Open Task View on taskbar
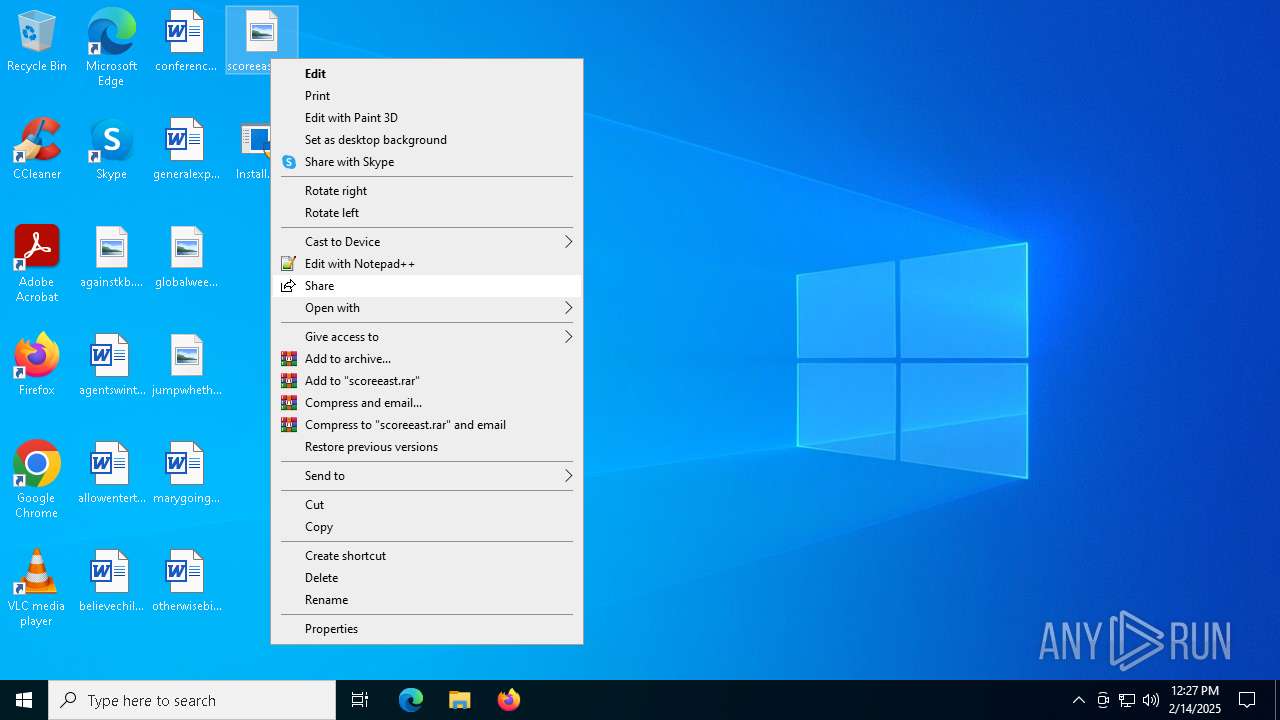 pos(360,700)
